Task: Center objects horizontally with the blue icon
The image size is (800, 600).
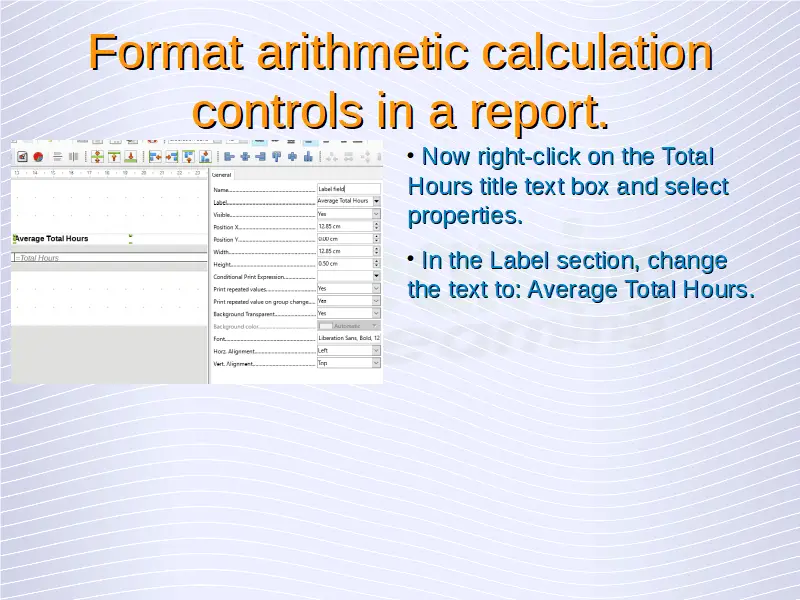Action: (245, 157)
